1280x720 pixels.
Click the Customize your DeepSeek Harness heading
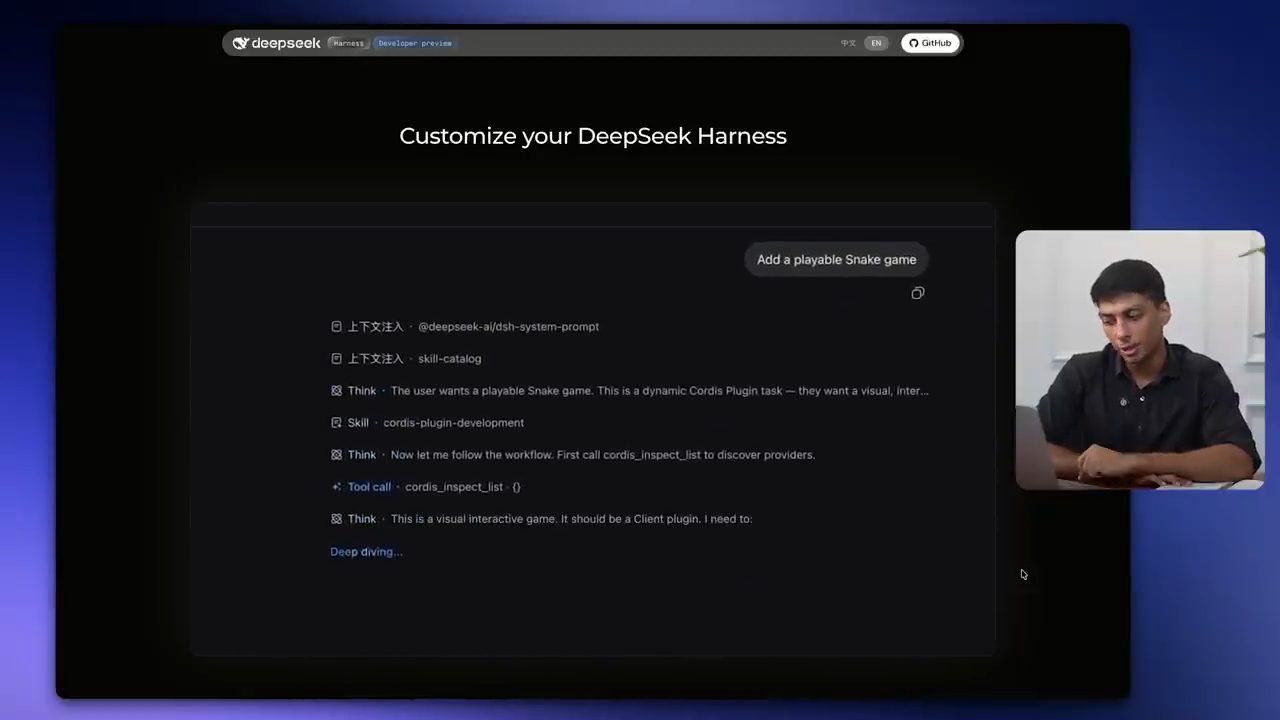click(x=593, y=136)
